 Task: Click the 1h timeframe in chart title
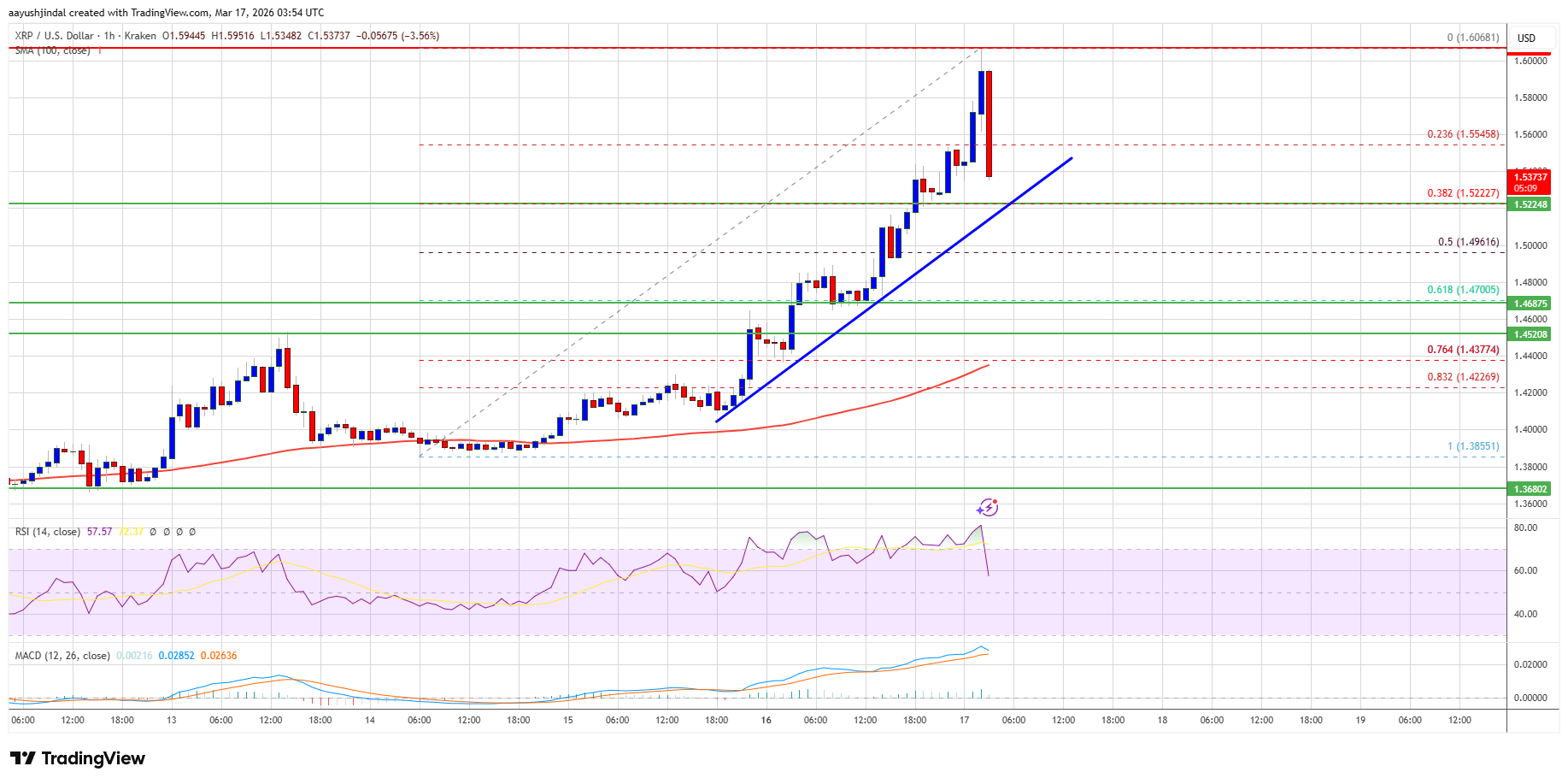[109, 36]
